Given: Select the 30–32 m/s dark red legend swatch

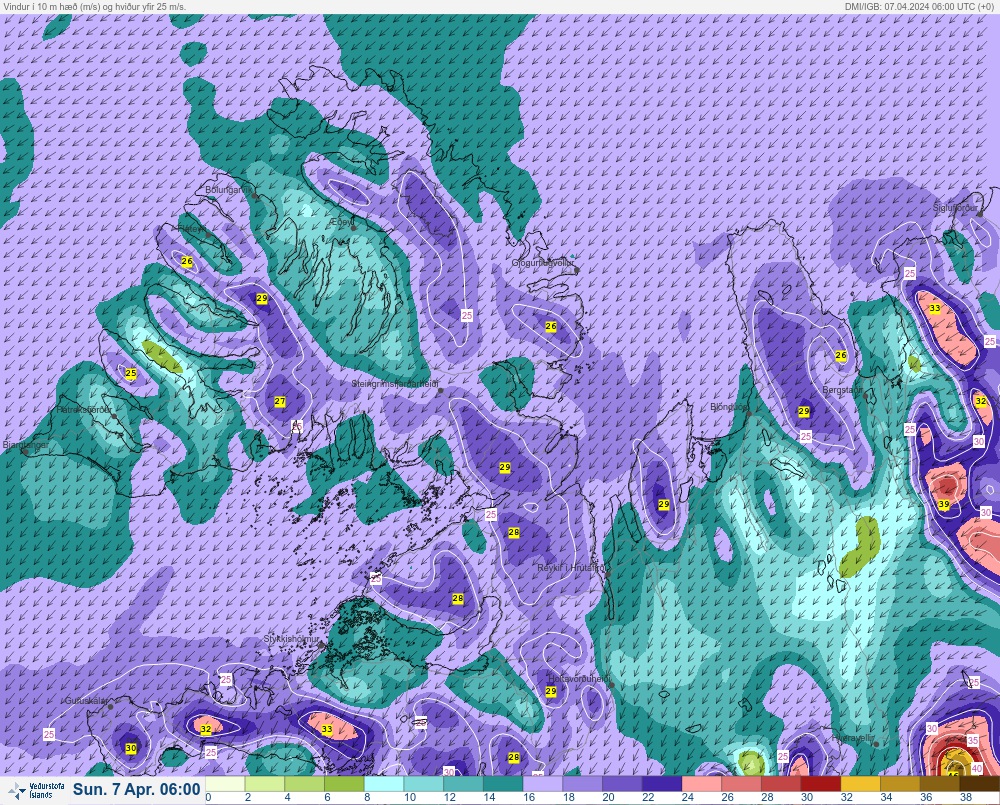Looking at the screenshot, I should click(820, 784).
